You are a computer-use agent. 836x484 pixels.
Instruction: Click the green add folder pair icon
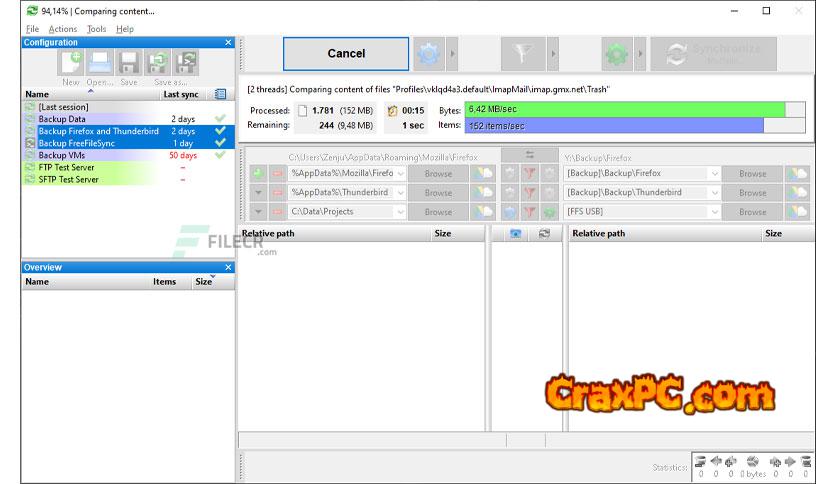click(x=258, y=173)
